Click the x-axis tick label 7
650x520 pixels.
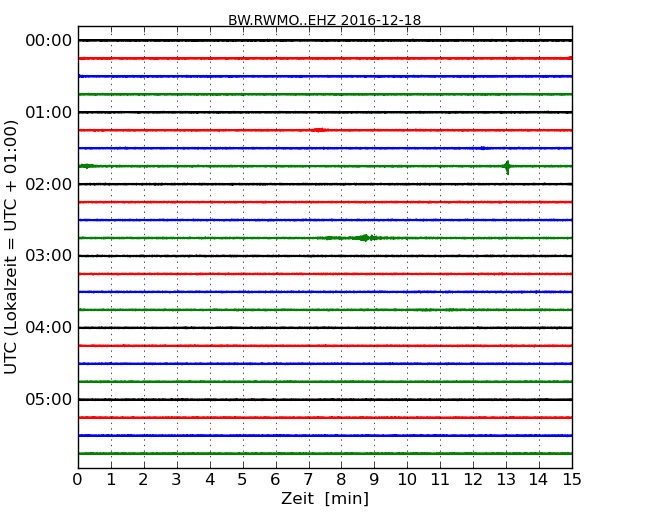coord(309,480)
